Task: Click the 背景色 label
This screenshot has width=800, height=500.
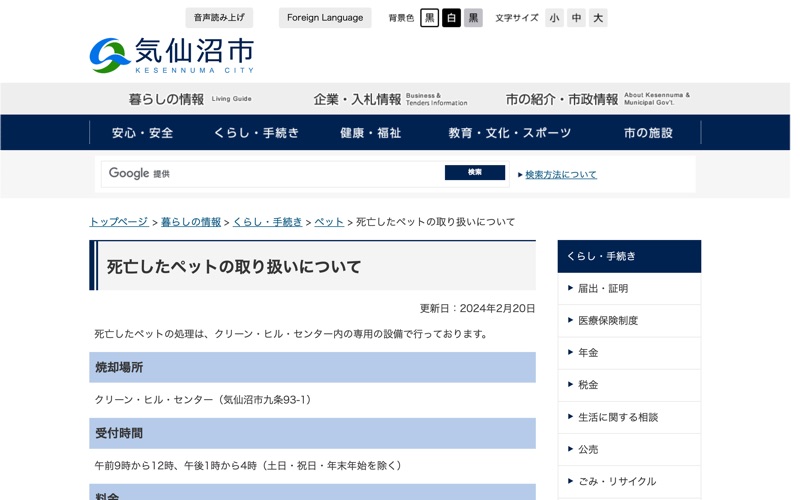Action: (x=401, y=18)
